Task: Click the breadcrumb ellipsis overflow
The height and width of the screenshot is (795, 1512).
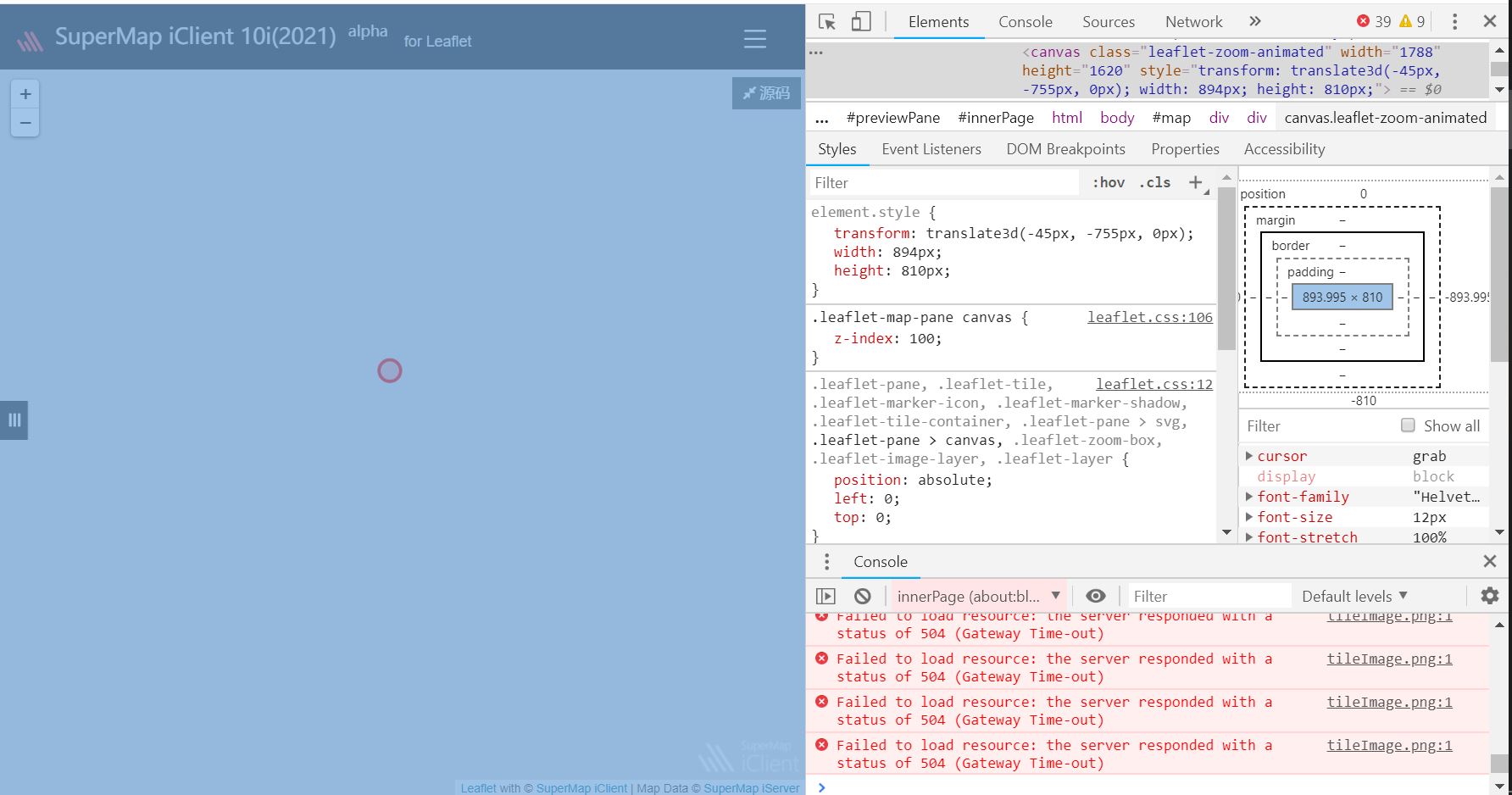Action: click(x=821, y=119)
